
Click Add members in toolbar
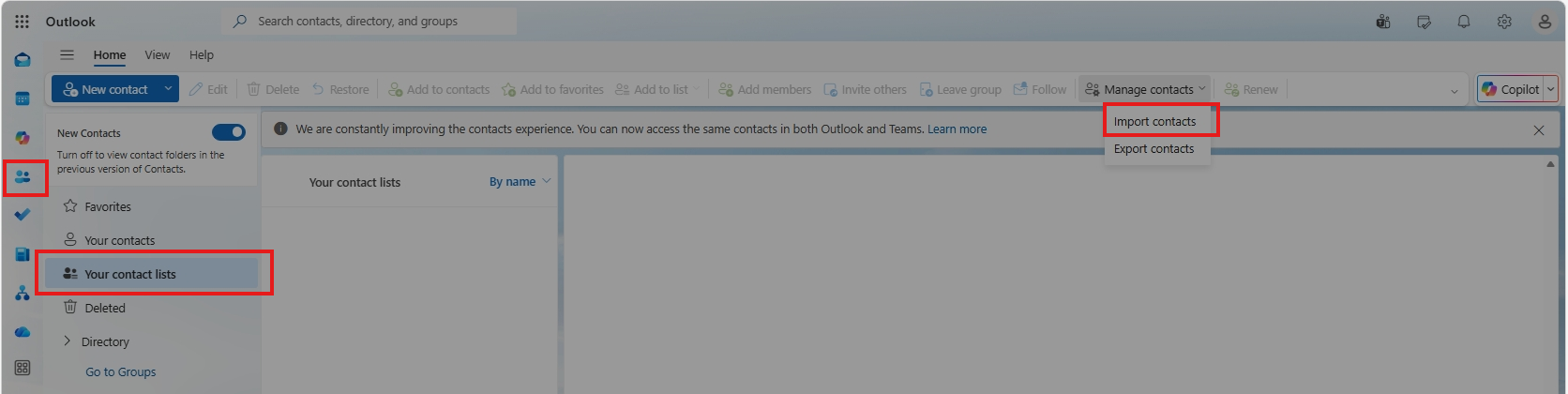[764, 89]
